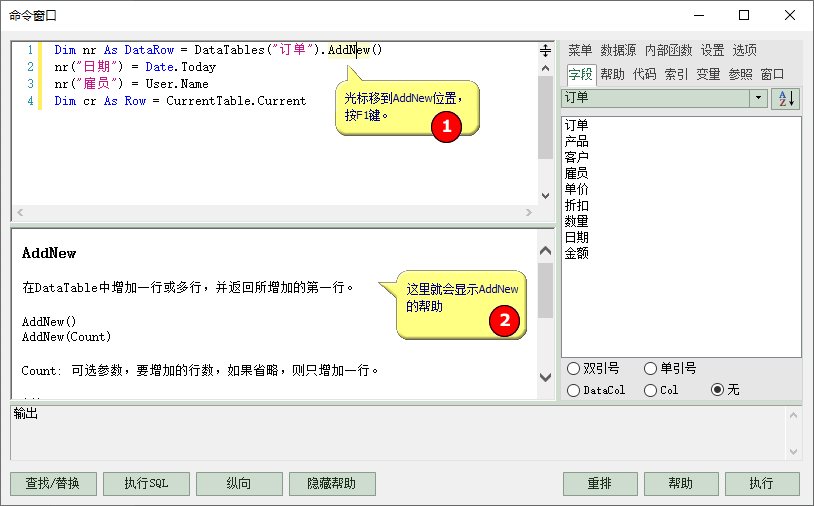The image size is (814, 506).
Task: Select the 单引号 radio option
Action: pos(650,369)
